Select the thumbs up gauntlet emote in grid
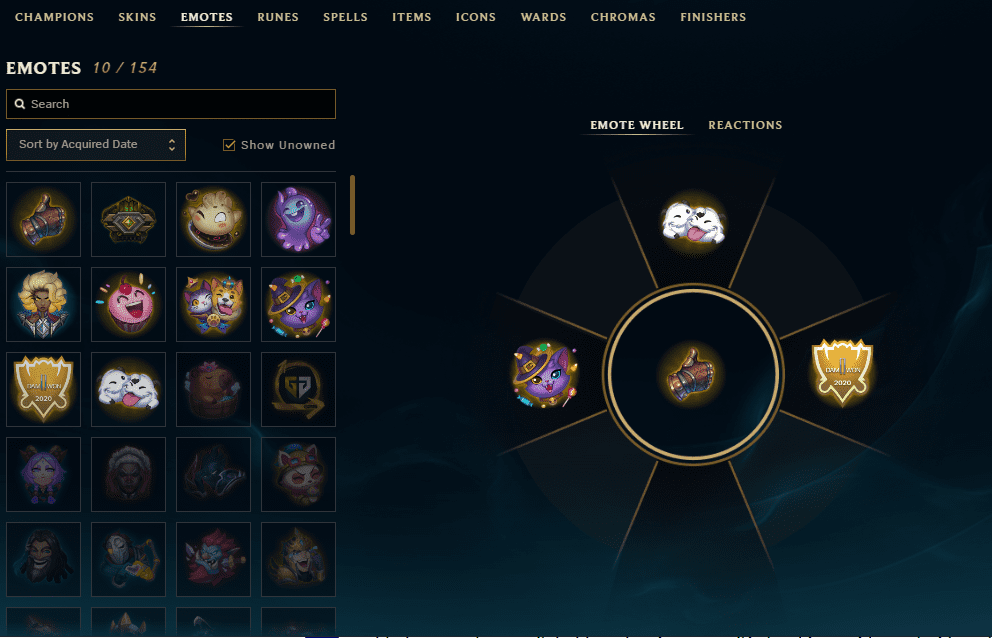Image resolution: width=992 pixels, height=638 pixels. coord(44,220)
